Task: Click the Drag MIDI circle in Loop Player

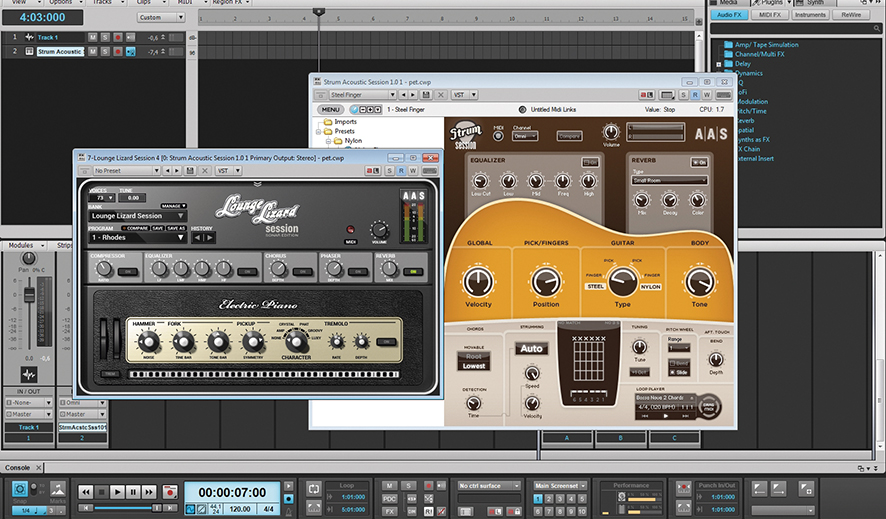Action: click(x=709, y=407)
